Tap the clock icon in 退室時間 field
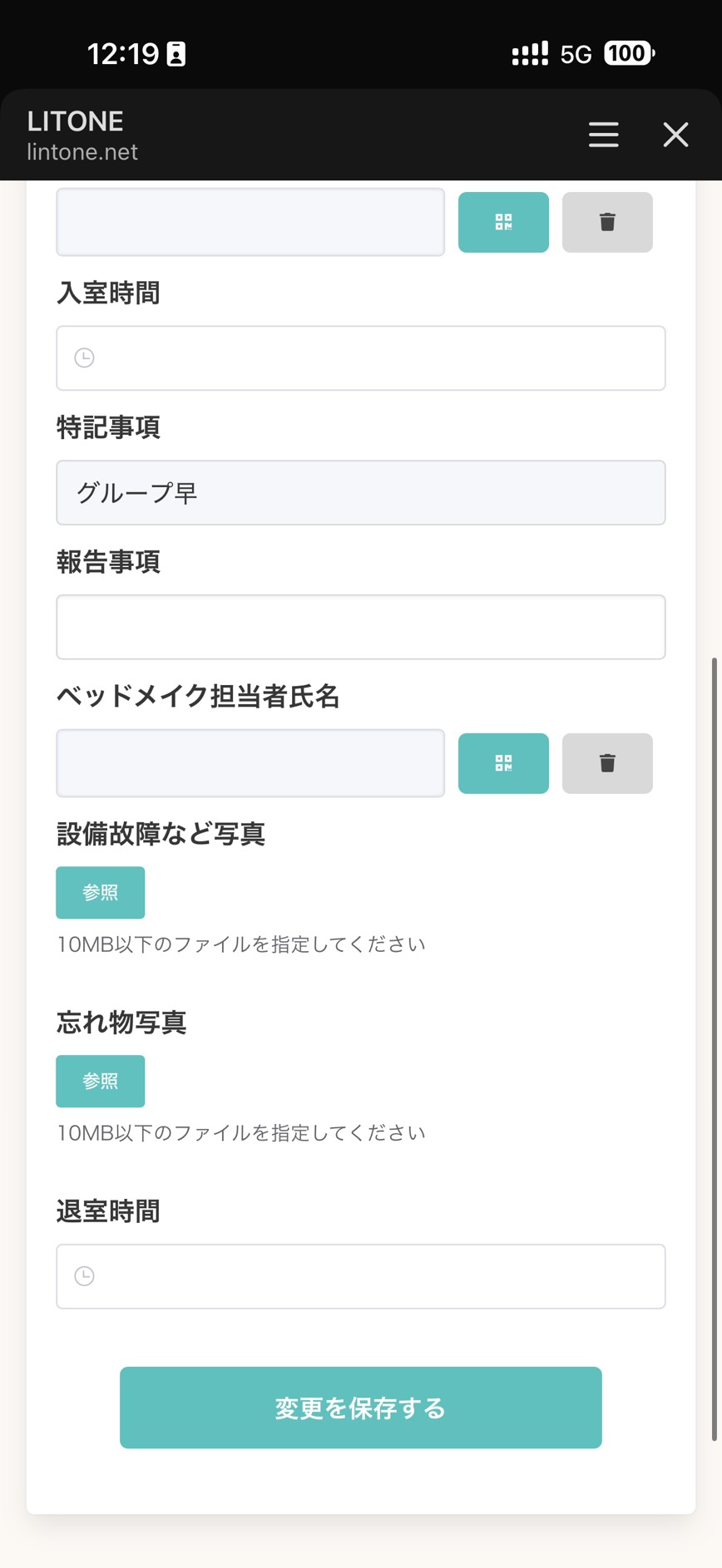The width and height of the screenshot is (722, 1568). 84,1275
